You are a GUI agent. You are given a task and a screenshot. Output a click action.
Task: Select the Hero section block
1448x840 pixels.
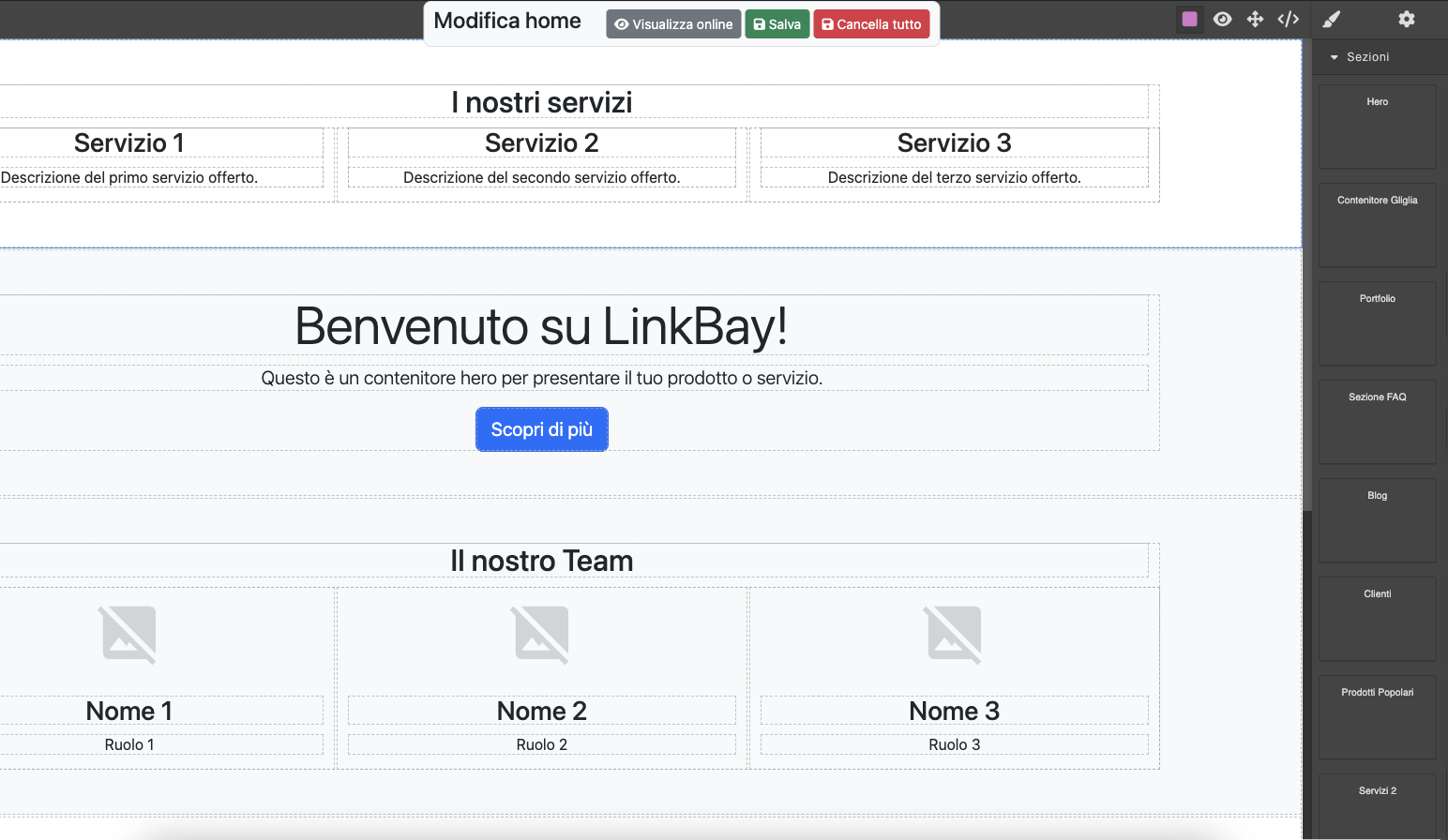point(1377,127)
